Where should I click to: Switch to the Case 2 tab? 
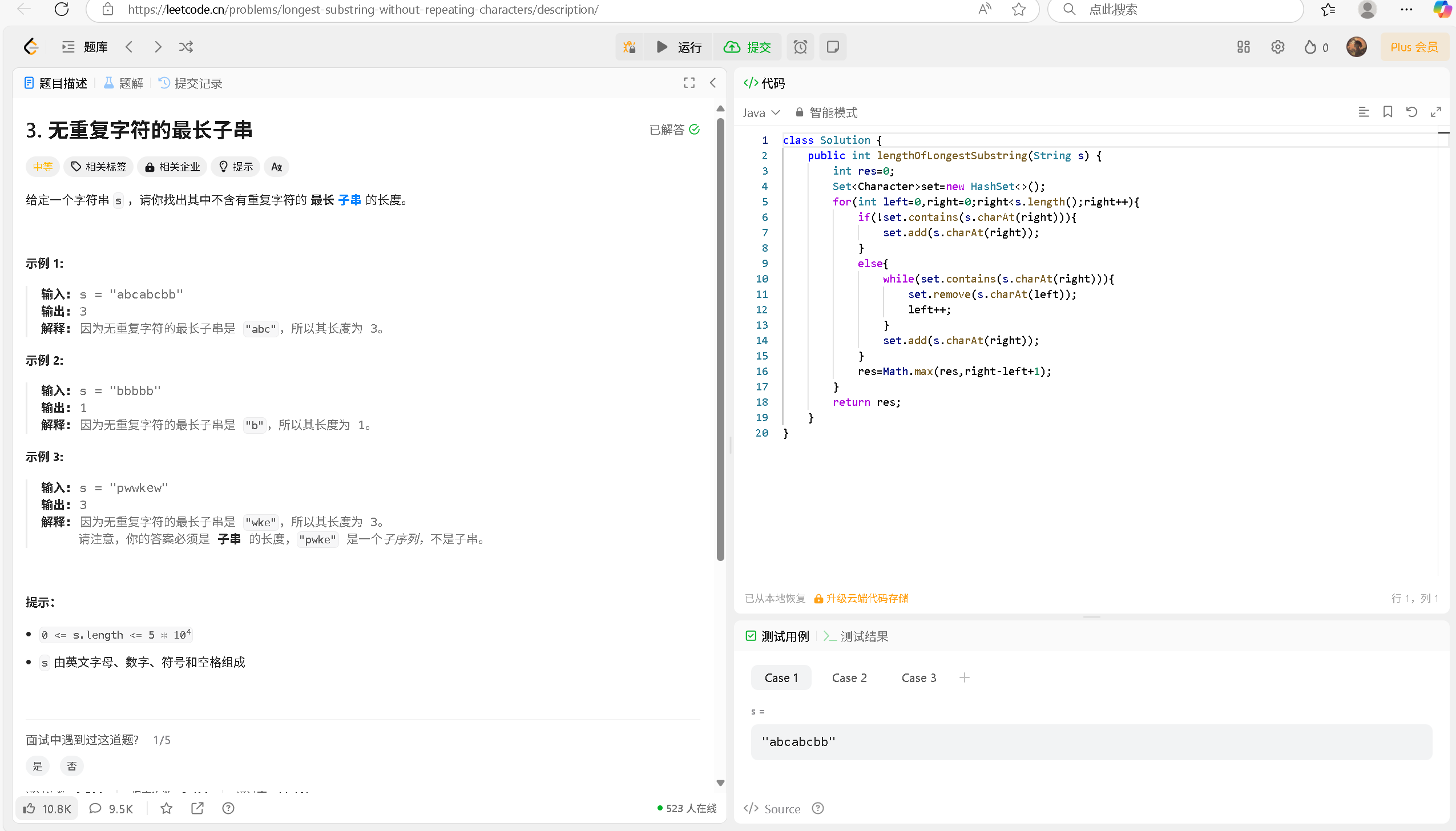(x=849, y=677)
